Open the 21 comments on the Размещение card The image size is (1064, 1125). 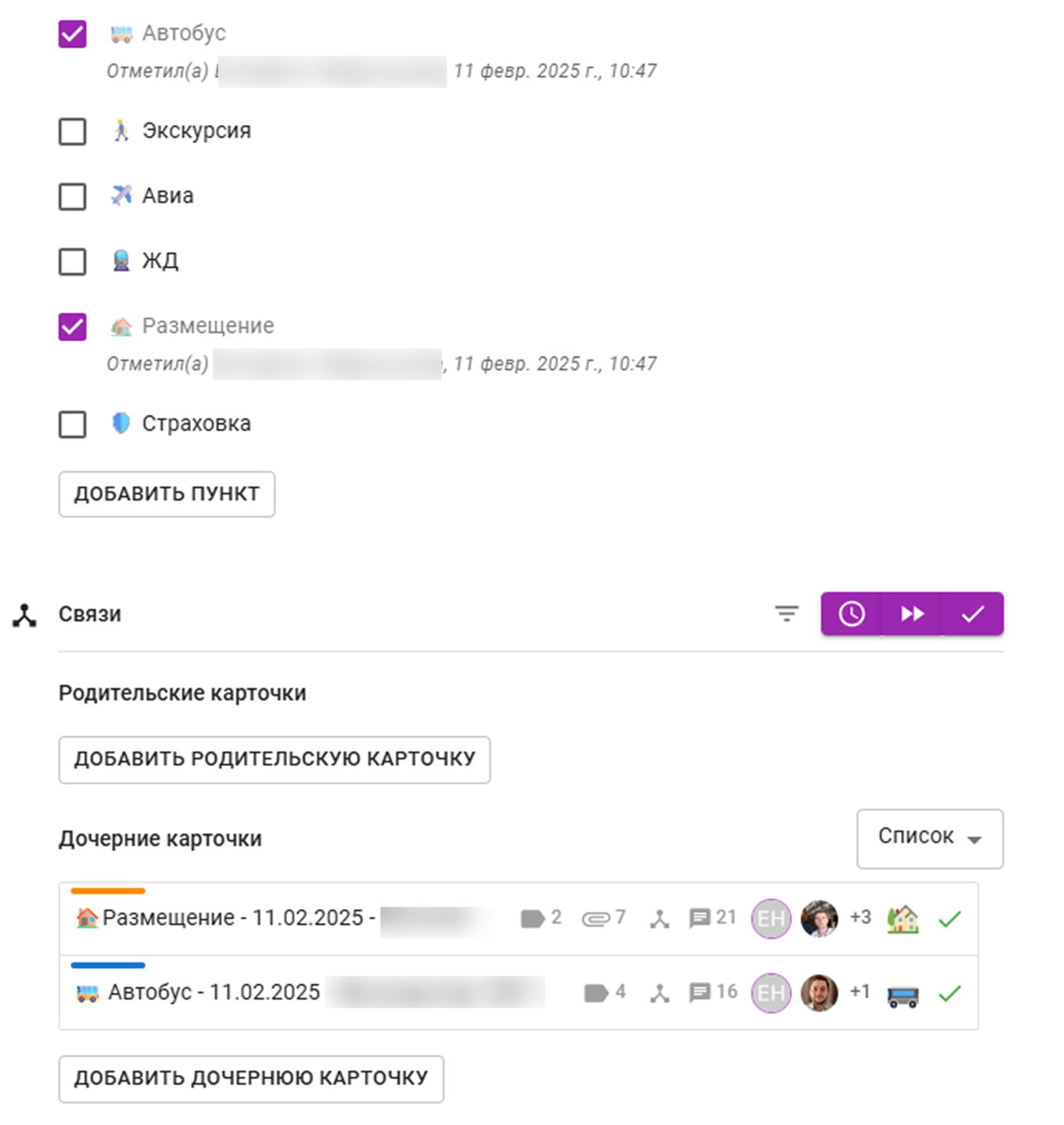click(700, 918)
